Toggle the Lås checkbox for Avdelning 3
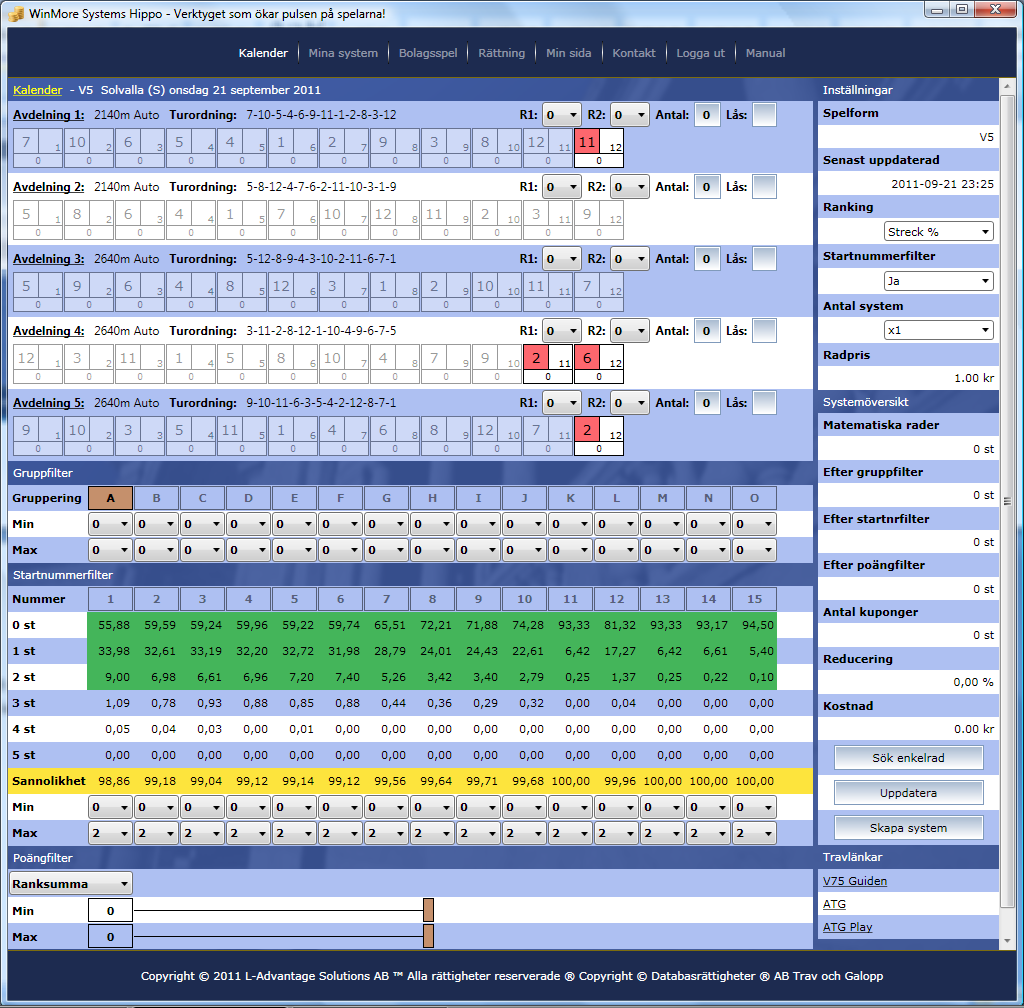Viewport: 1024px width, 1008px height. tap(764, 259)
